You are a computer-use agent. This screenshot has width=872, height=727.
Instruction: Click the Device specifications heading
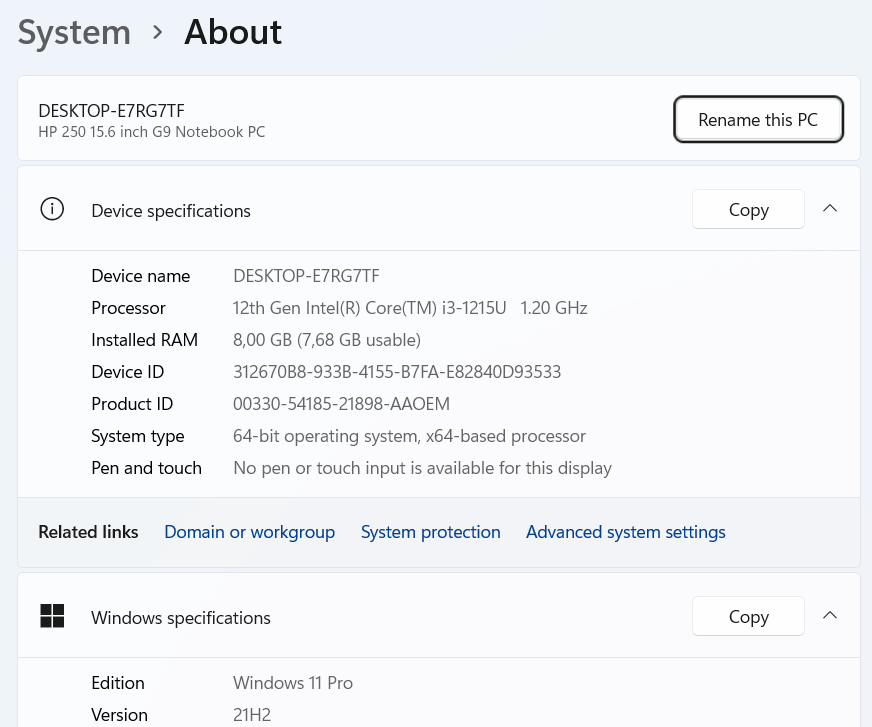coord(171,211)
